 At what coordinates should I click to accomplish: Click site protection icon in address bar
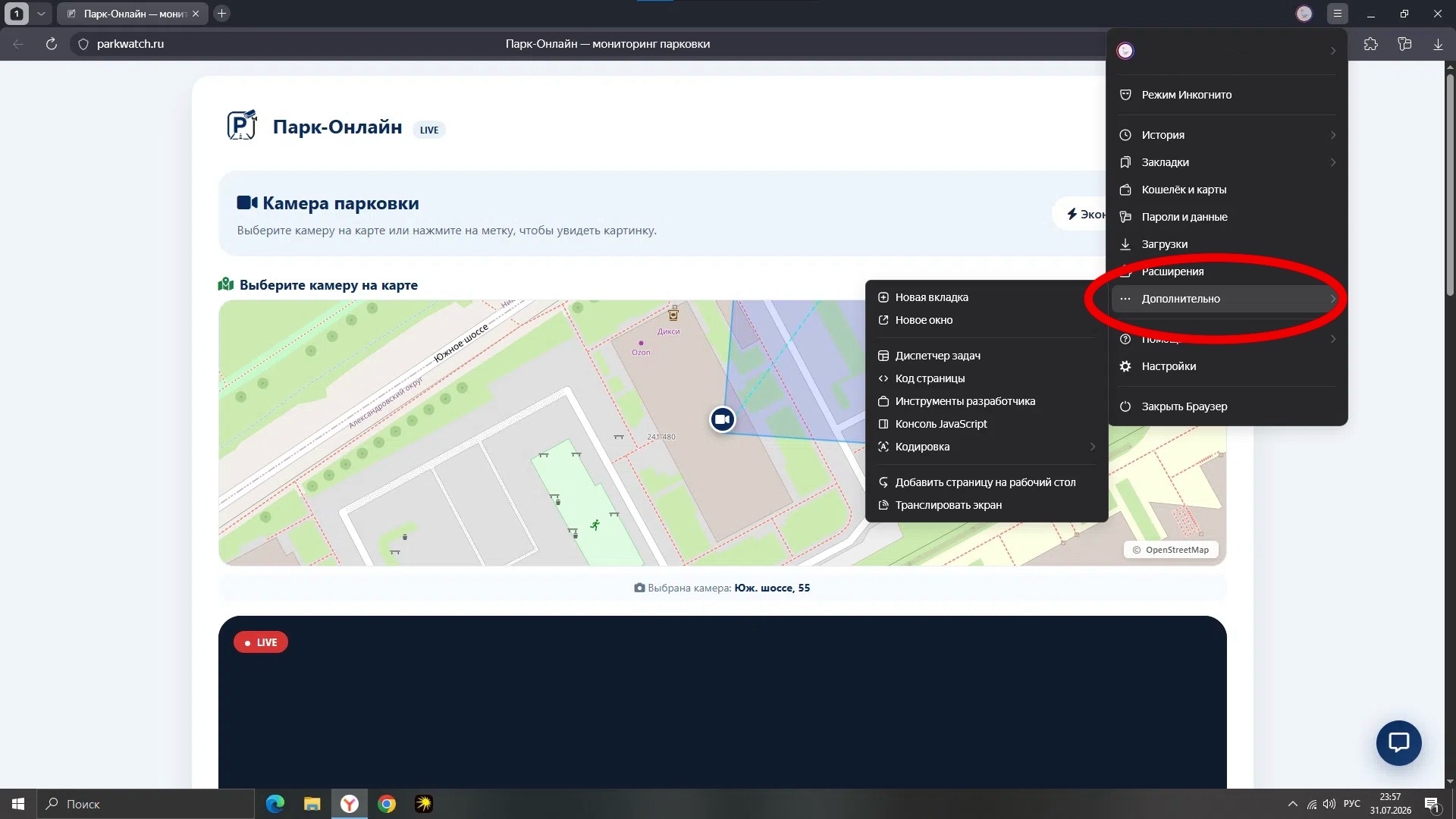[x=83, y=44]
